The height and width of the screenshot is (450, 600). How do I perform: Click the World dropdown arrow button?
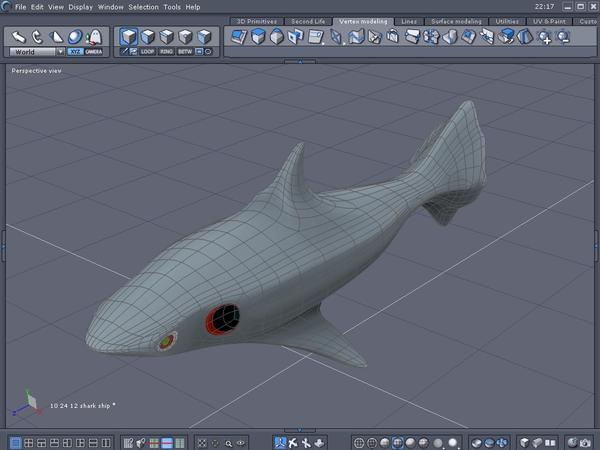(x=60, y=52)
